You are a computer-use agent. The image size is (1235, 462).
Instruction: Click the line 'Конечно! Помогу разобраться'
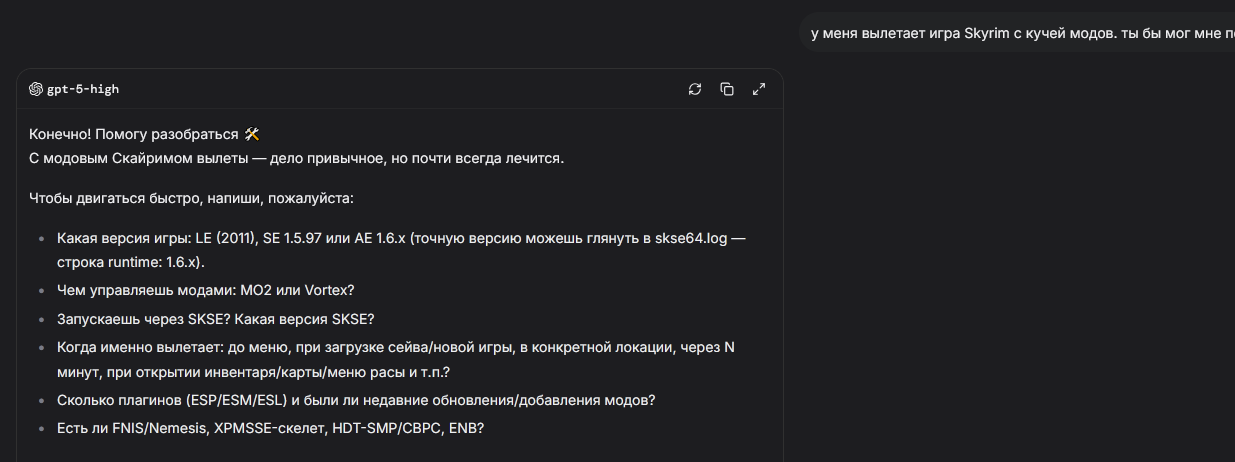click(134, 134)
